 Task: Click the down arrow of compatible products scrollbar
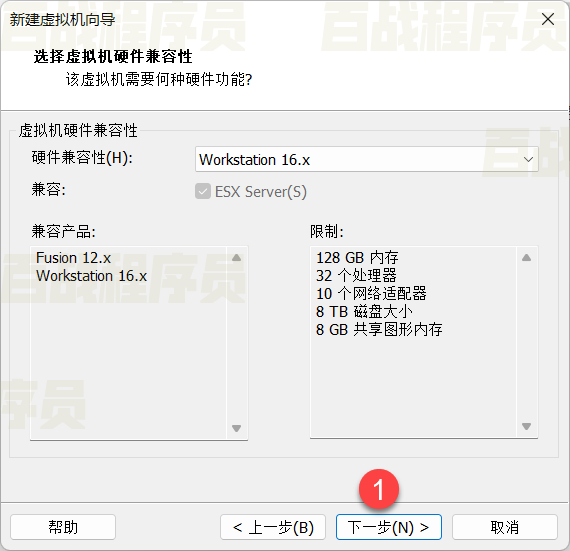[x=237, y=428]
